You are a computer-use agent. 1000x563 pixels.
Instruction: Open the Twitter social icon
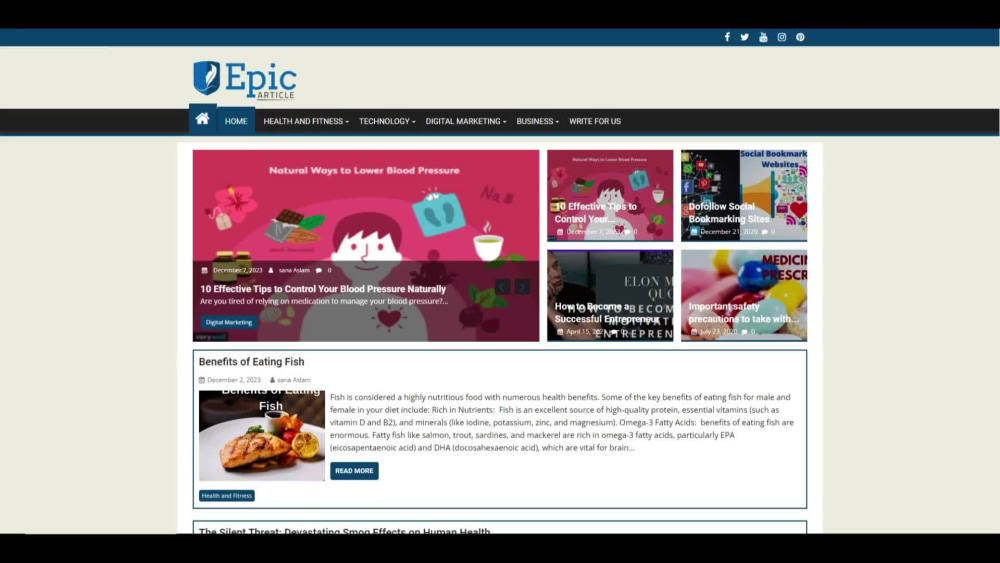pos(744,37)
